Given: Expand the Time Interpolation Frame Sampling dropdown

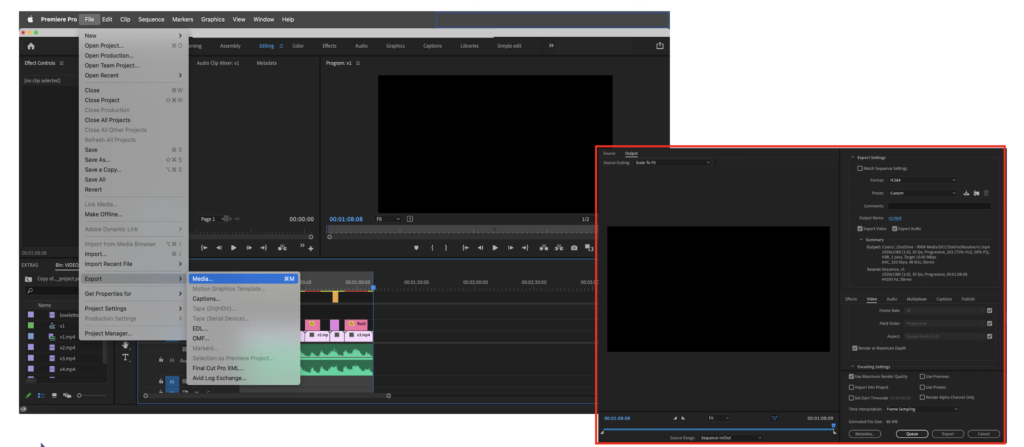Looking at the screenshot, I should (922, 408).
